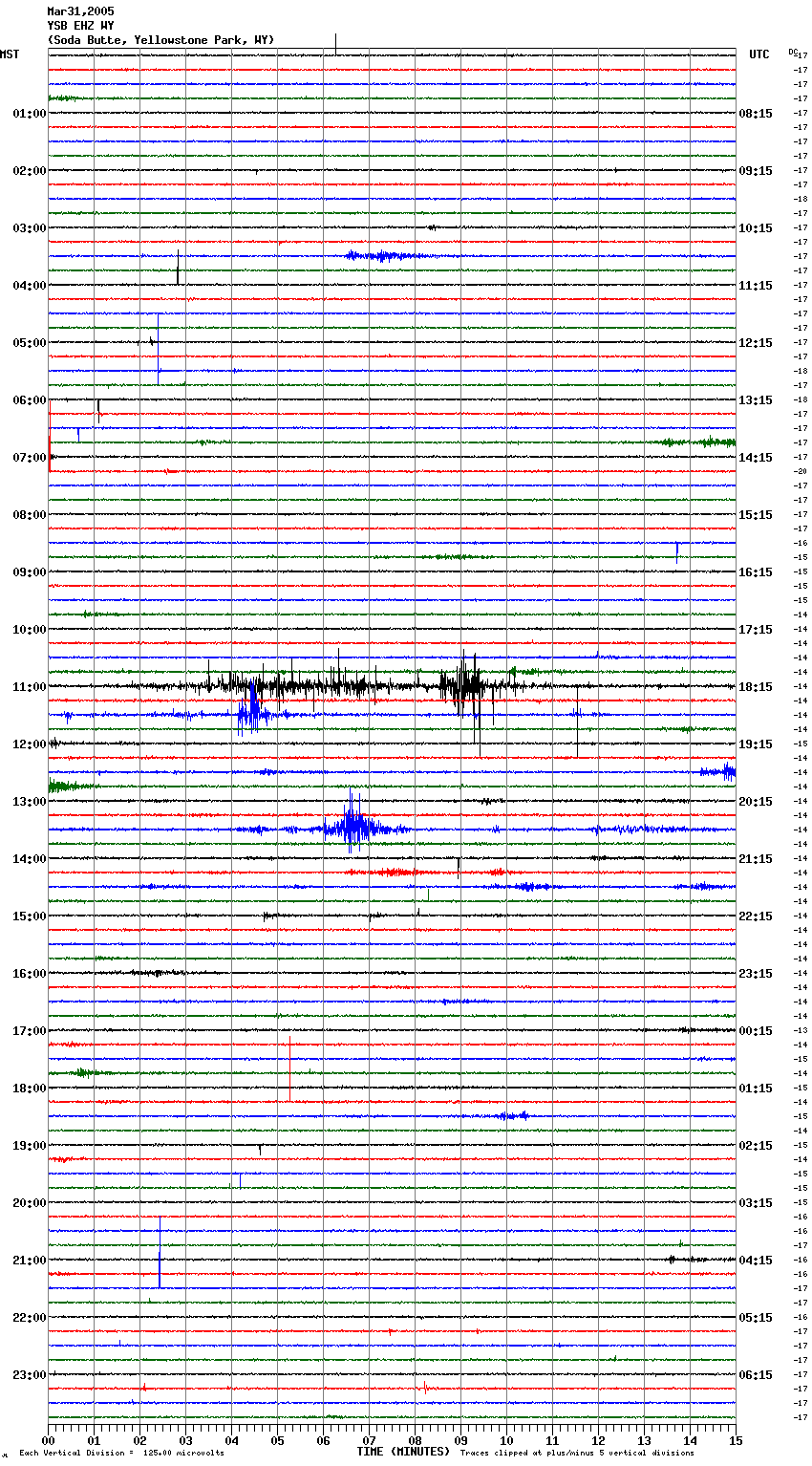
Task: Click the MST column header
Action: [x=10, y=54]
